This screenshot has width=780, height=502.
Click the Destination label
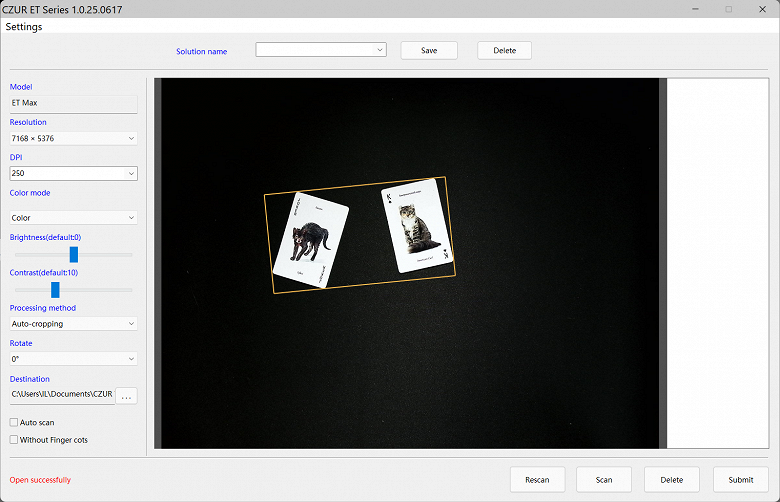30,379
